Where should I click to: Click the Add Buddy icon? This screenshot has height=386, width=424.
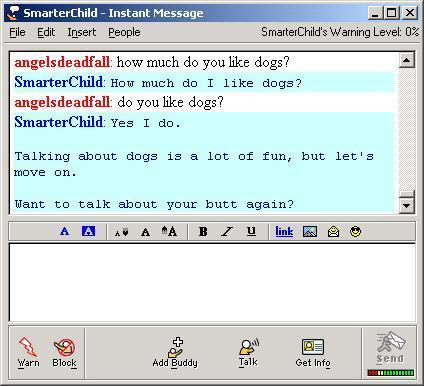point(175,352)
